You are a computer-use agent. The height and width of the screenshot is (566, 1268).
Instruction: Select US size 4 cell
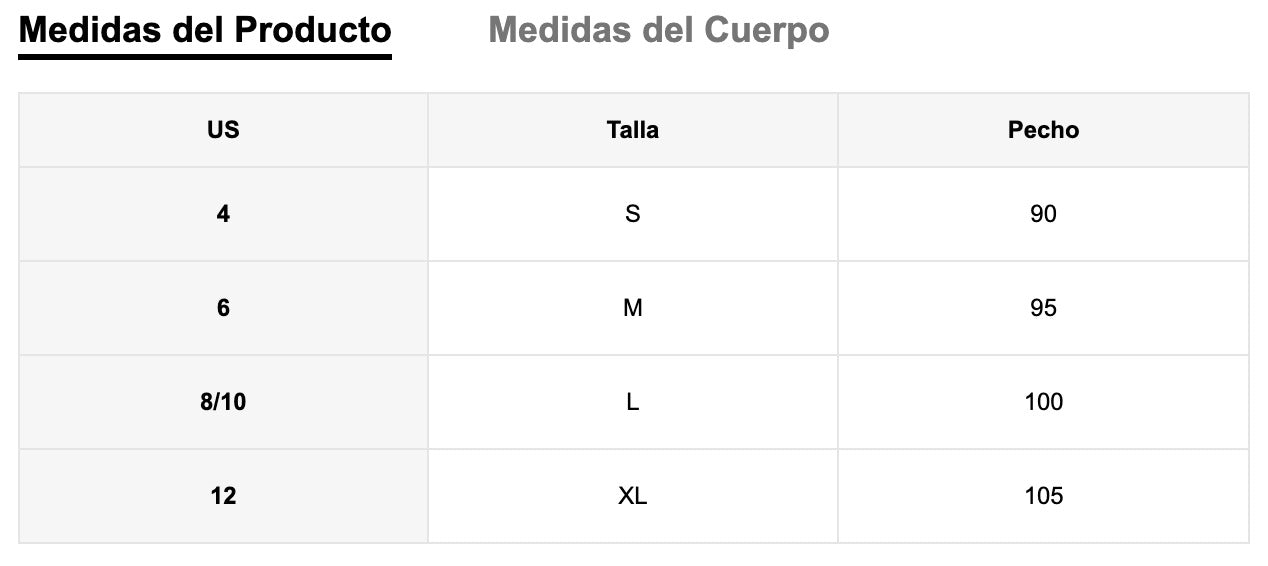[x=223, y=214]
